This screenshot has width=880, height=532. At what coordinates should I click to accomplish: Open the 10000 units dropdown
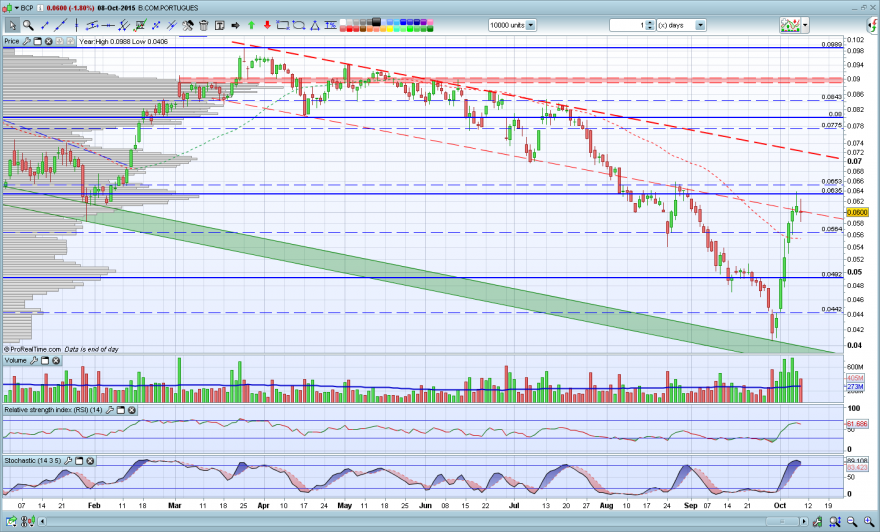(531, 25)
